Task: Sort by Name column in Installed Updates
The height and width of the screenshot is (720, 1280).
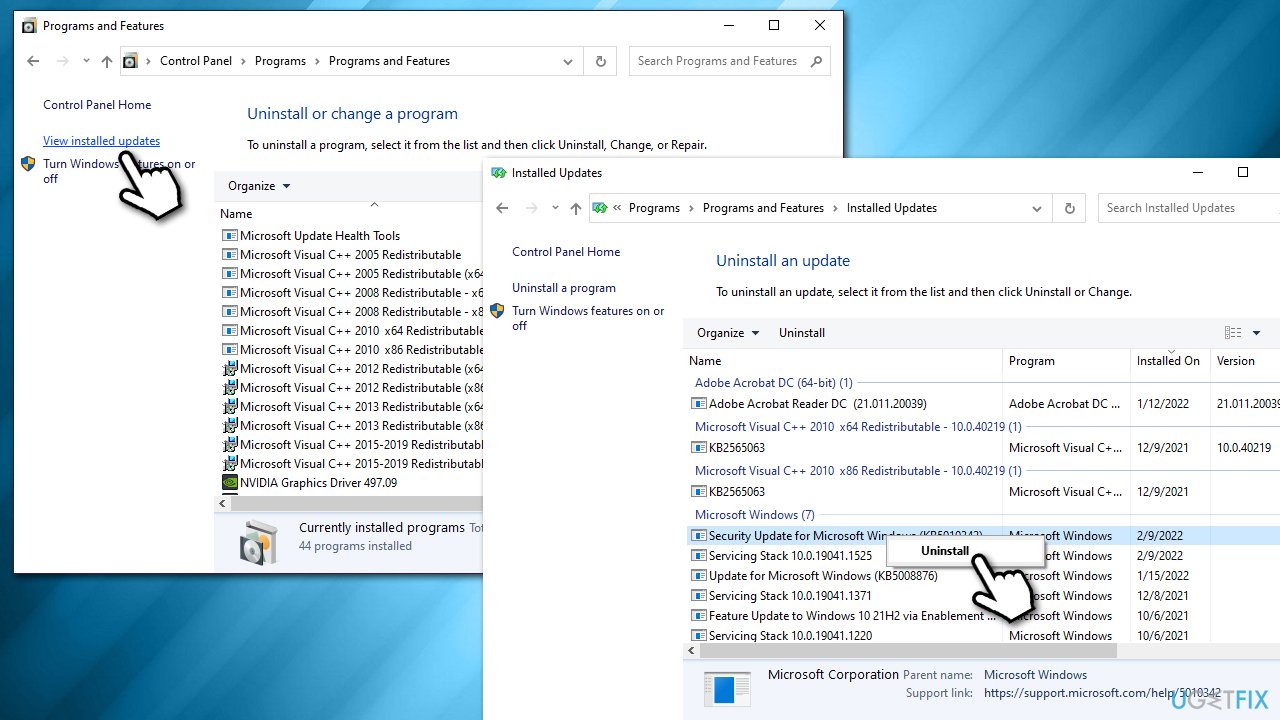Action: [844, 361]
